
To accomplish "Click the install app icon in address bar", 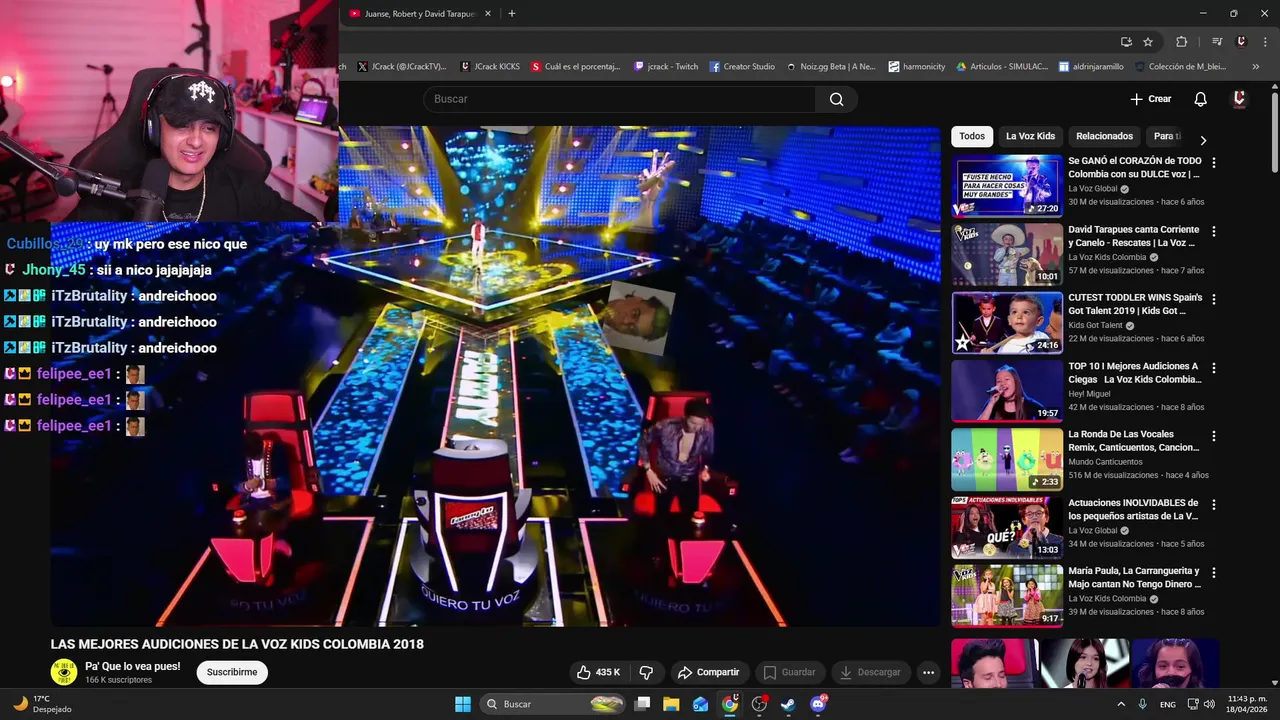I will point(1126,42).
